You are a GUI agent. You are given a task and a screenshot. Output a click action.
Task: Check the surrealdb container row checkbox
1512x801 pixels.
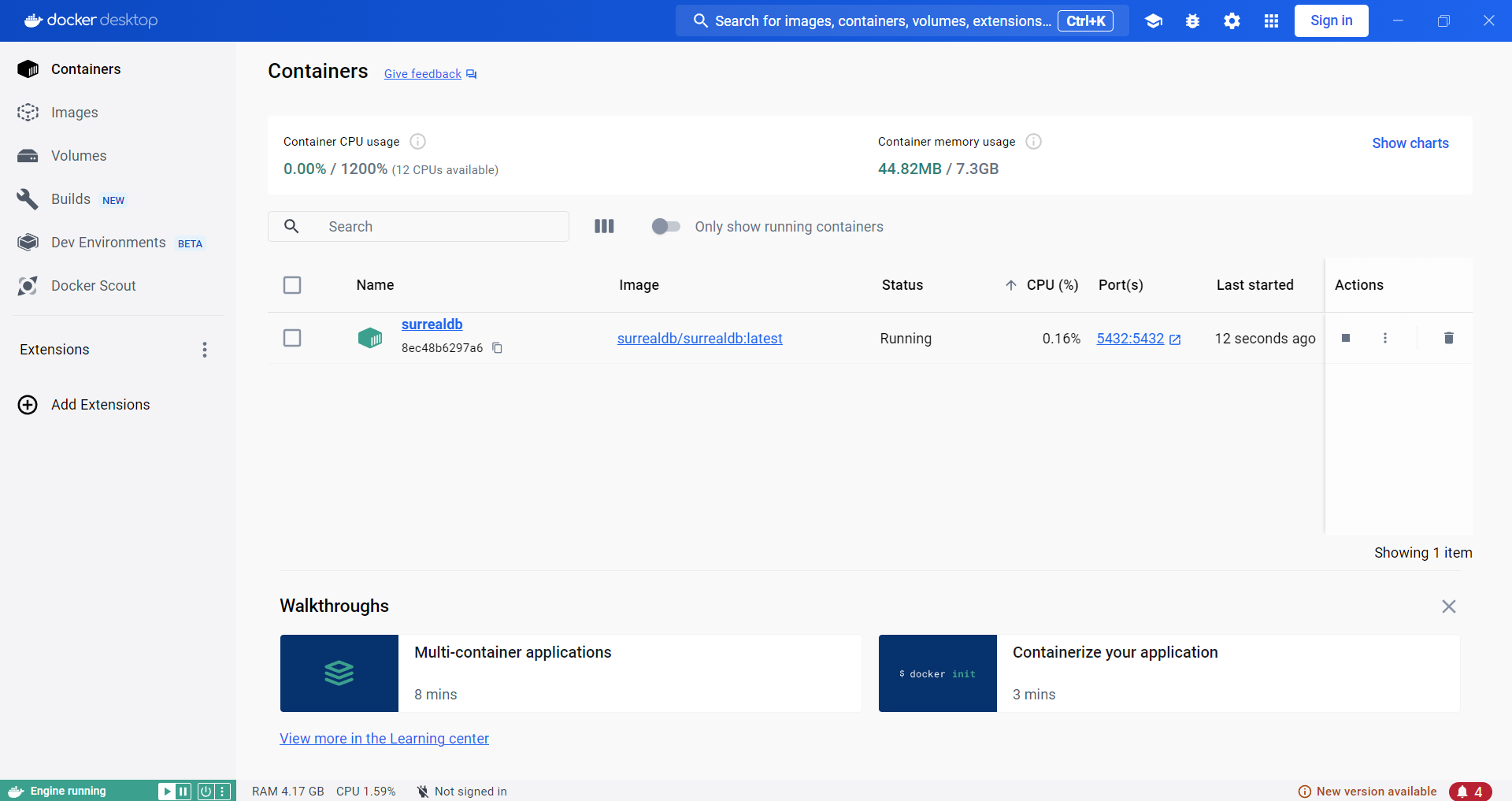291,338
